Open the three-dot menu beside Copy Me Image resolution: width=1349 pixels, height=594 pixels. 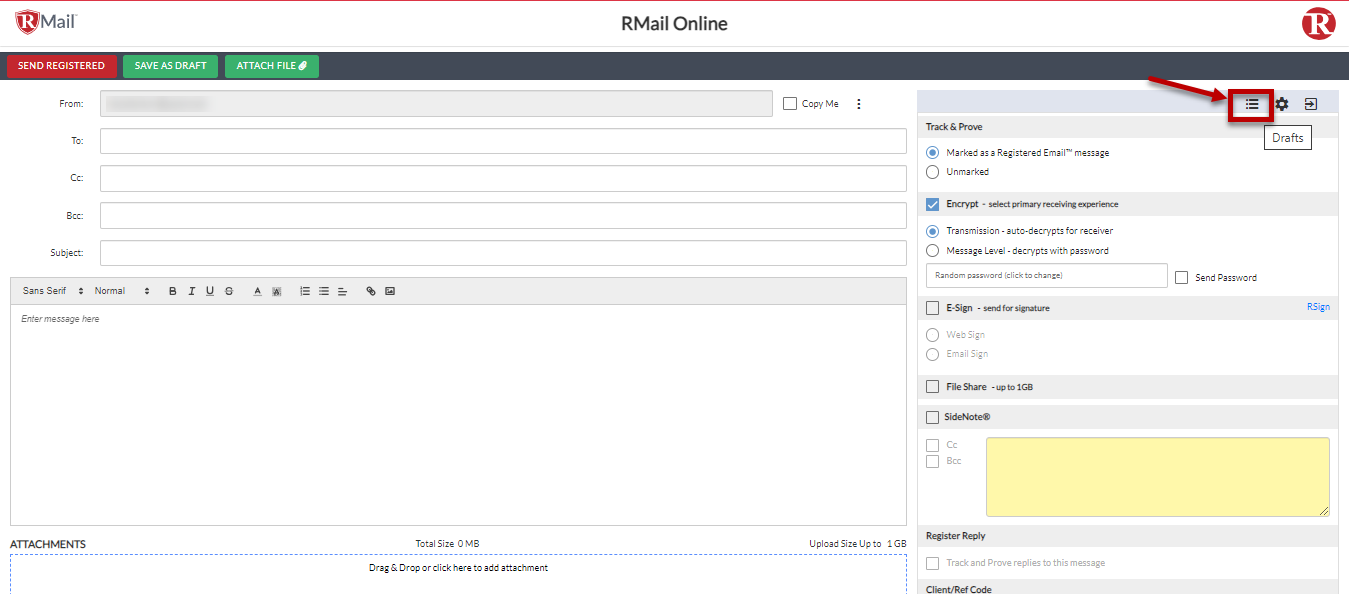point(858,104)
